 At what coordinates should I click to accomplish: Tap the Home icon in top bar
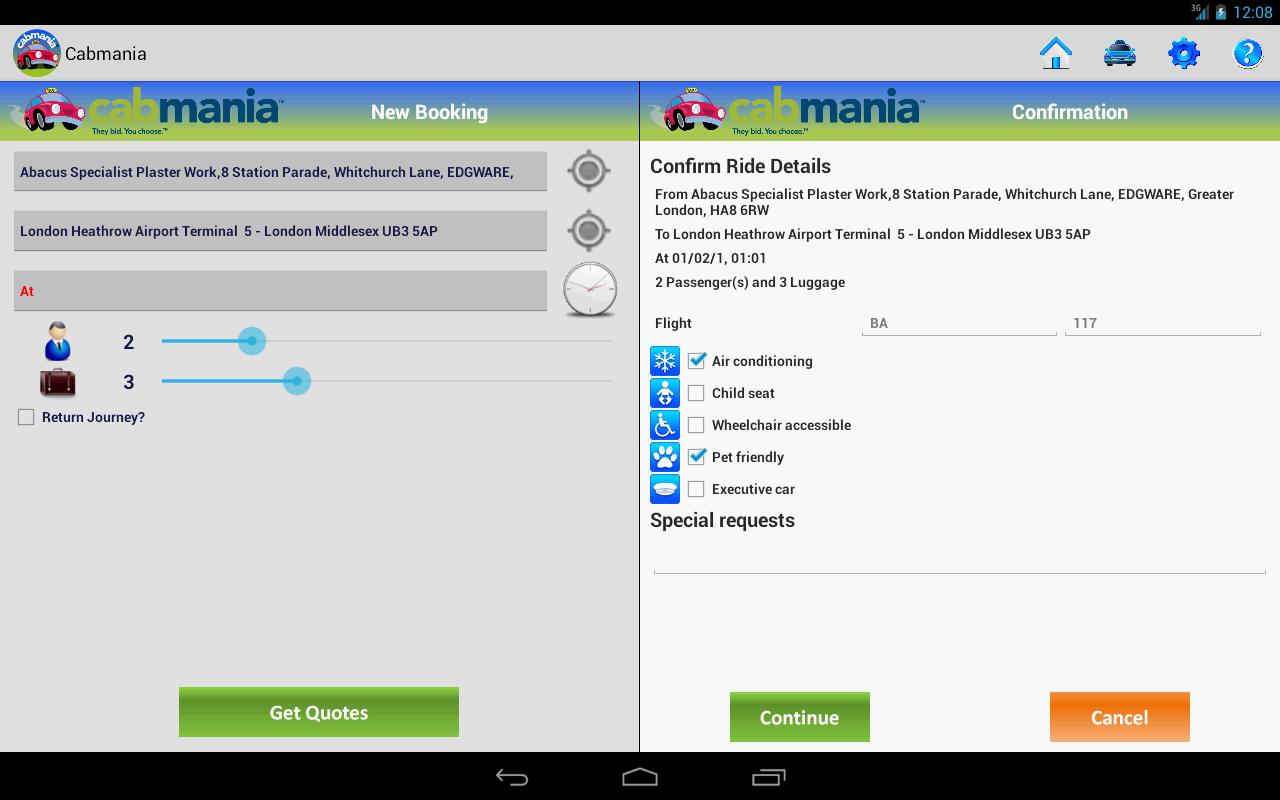point(1055,53)
